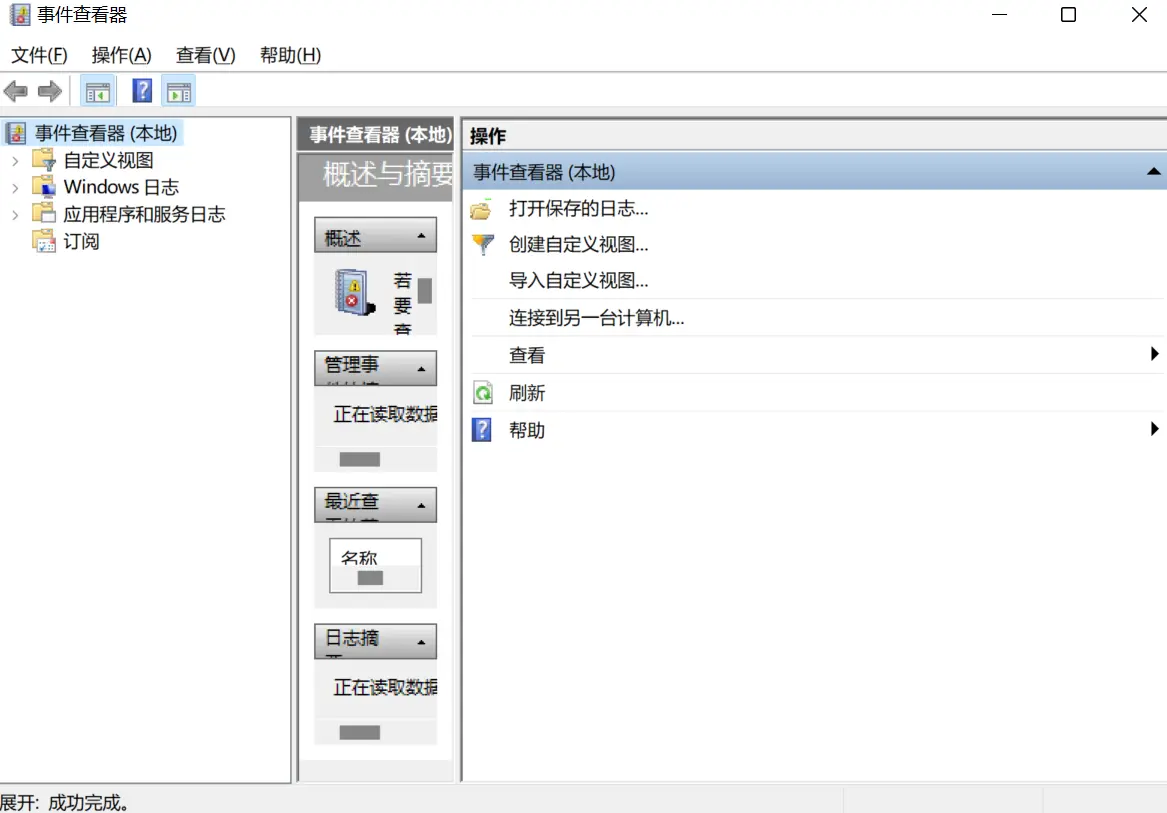Close the 事件查看器 window
Viewport: 1167px width, 813px height.
pos(1139,15)
